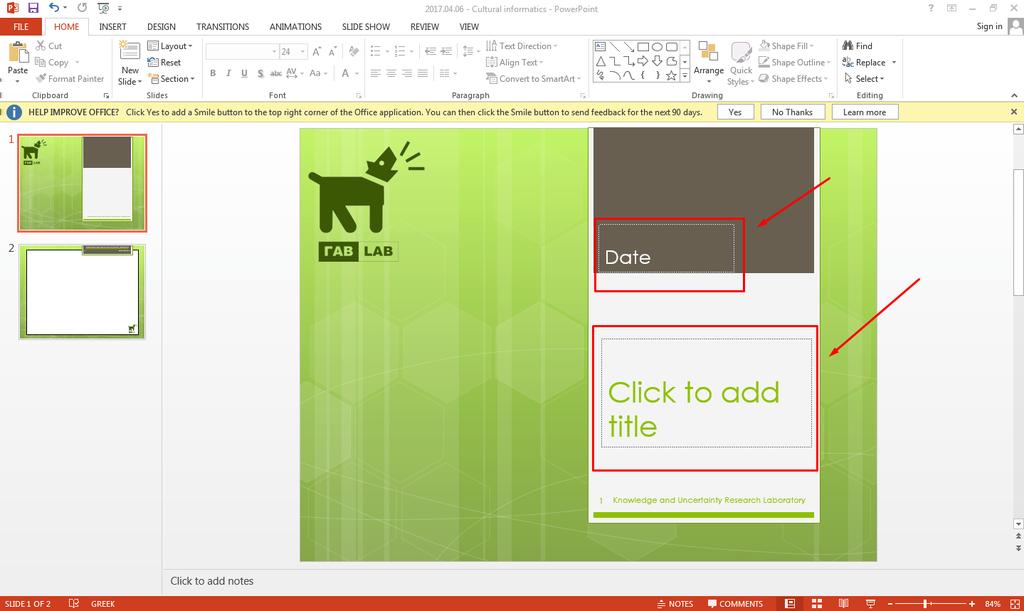This screenshot has width=1024, height=611.
Task: Expand the shapes gallery More arrow
Action: coord(685,76)
